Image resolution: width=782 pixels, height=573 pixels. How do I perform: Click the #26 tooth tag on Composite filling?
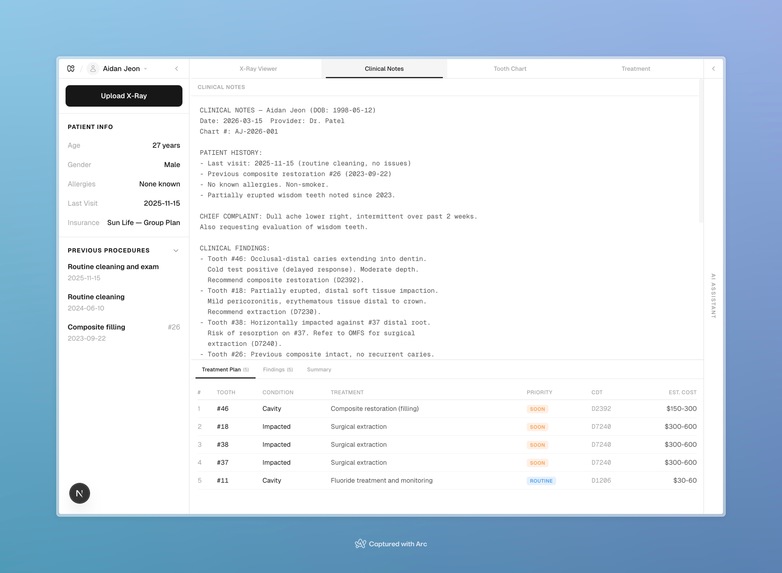tap(174, 327)
